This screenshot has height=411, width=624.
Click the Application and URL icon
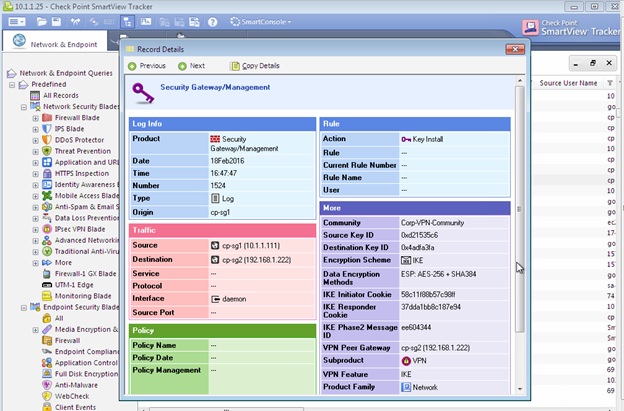47,162
